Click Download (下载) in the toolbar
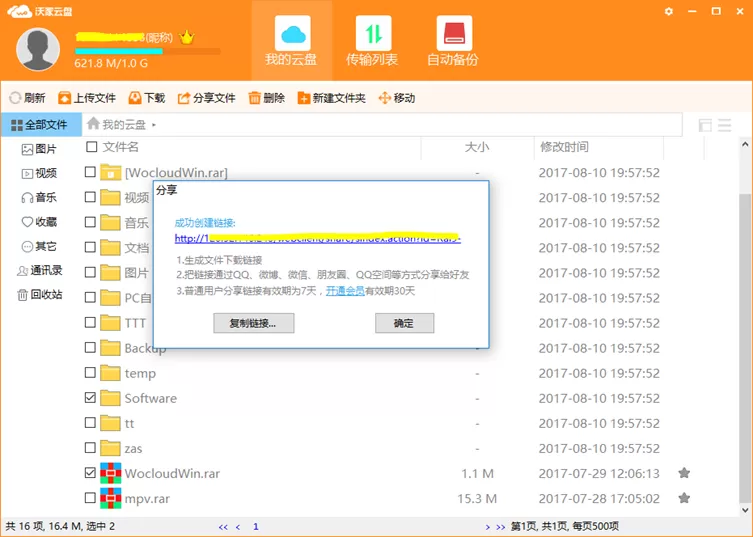 (147, 98)
